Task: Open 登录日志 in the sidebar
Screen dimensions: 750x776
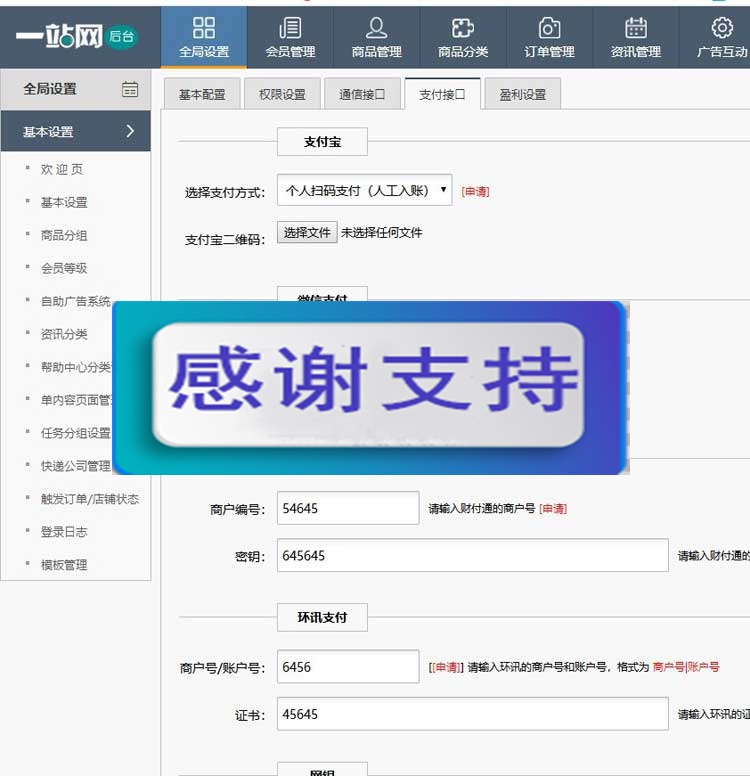Action: (x=64, y=532)
